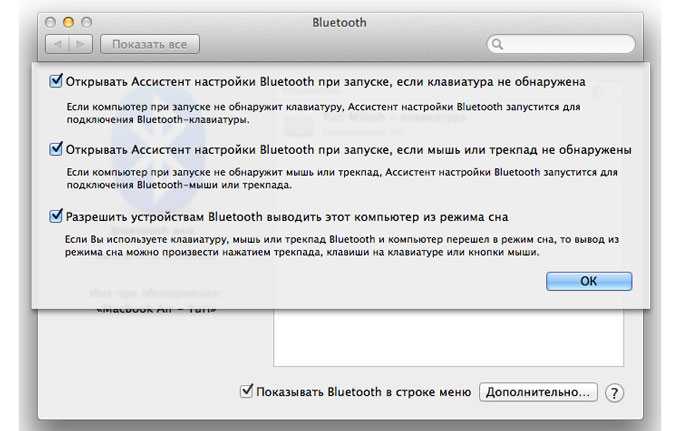Click label Разрешить устройствам Bluetooth выводить этот компьютер
The width and height of the screenshot is (680, 431).
tap(287, 216)
